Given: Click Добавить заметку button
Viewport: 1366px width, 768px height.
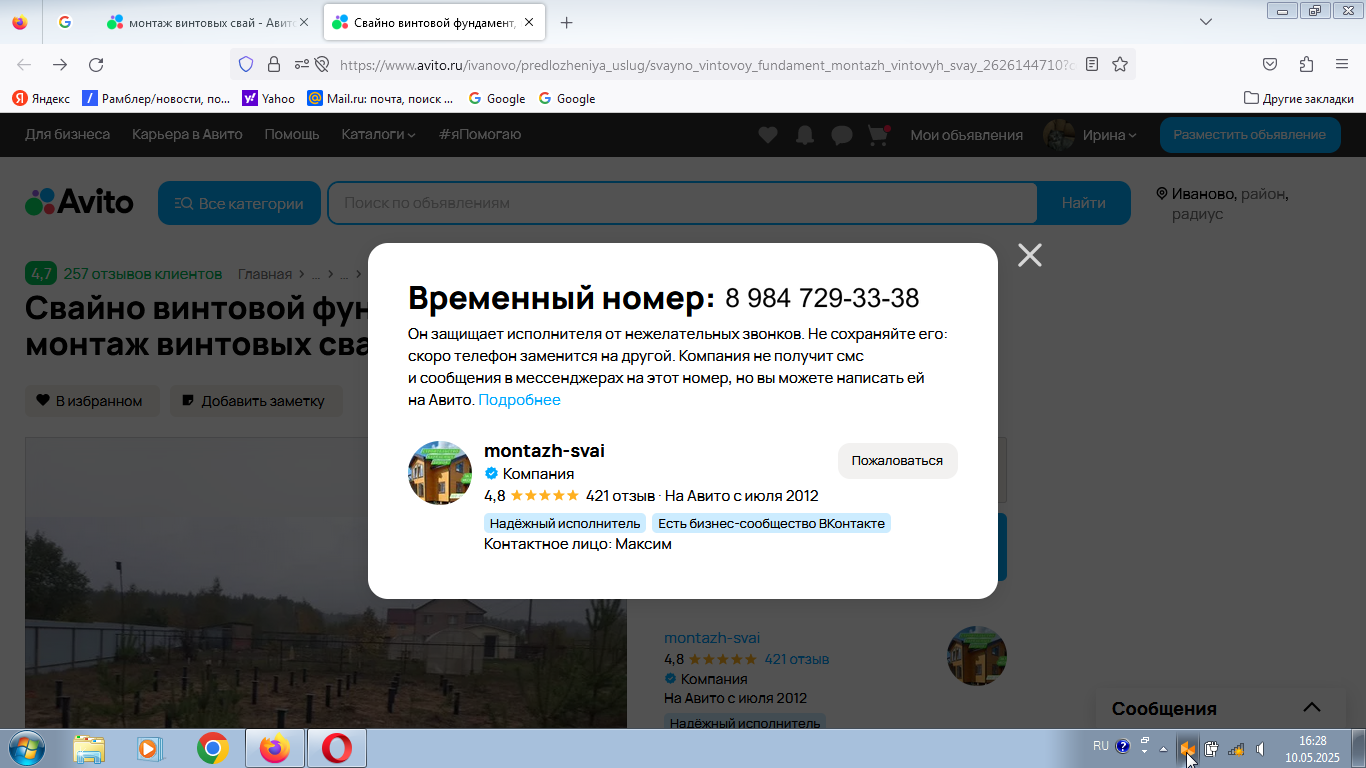Looking at the screenshot, I should 255,401.
